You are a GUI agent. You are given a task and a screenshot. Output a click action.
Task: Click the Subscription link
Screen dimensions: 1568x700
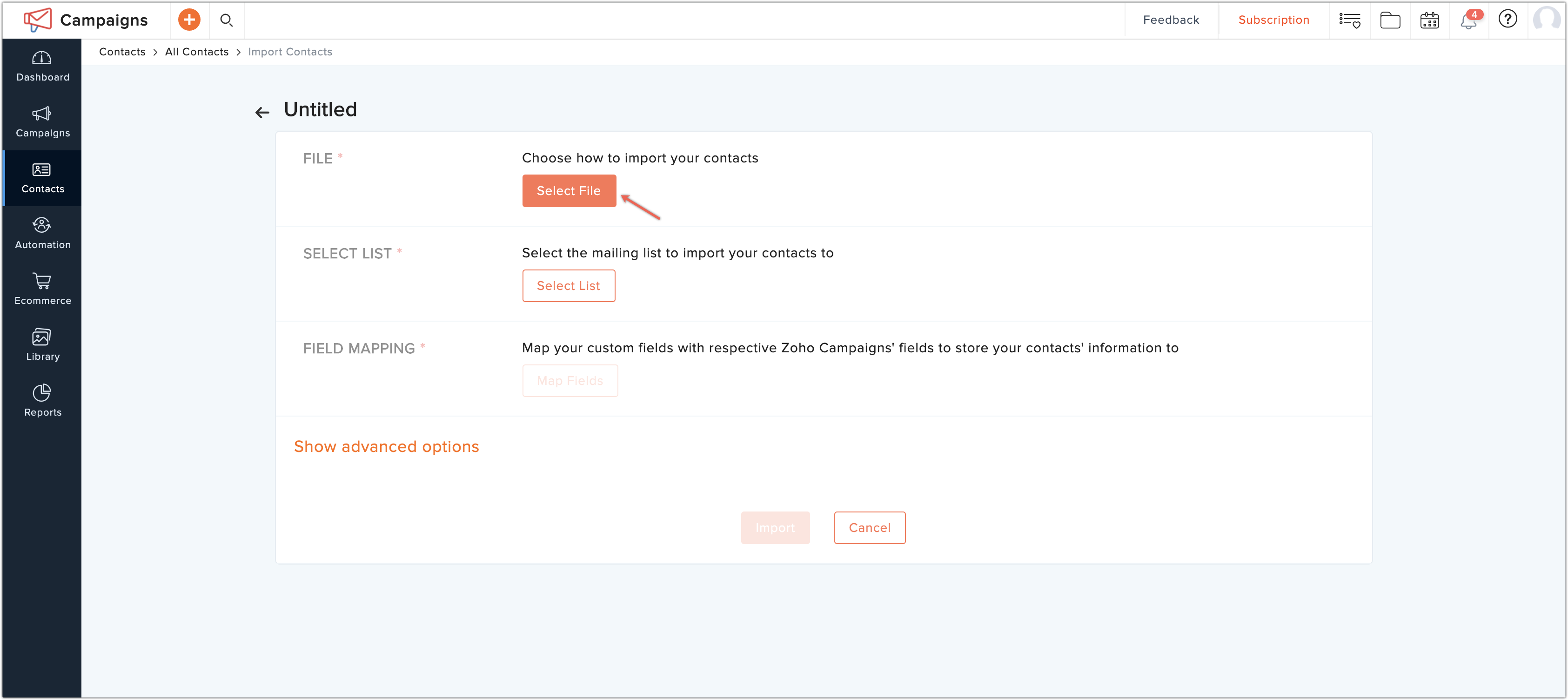1273,20
